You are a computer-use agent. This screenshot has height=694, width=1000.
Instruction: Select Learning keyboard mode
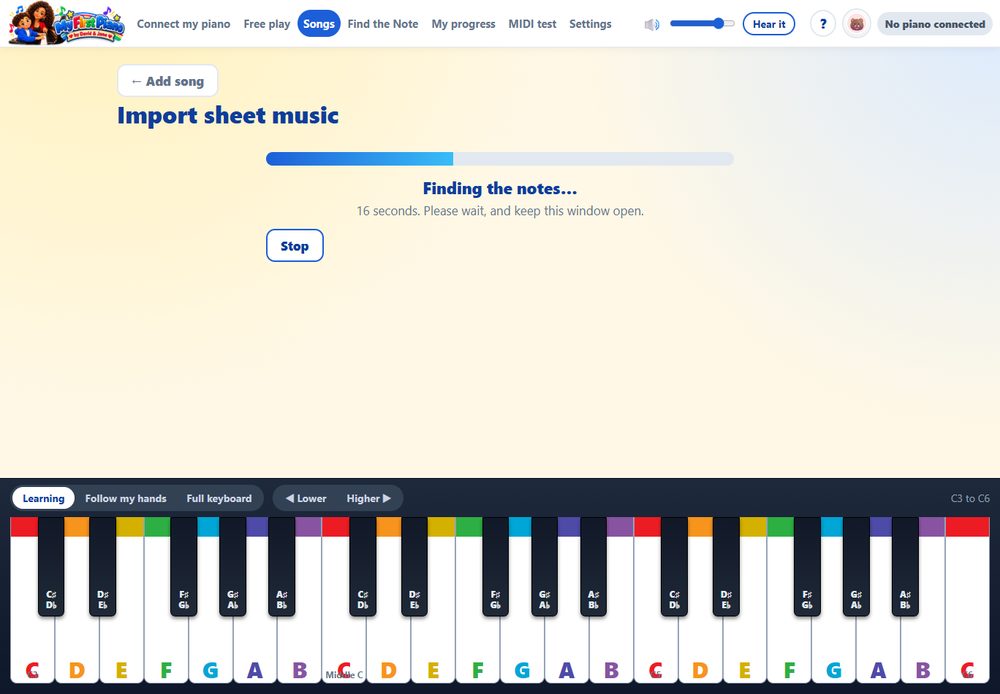tap(43, 498)
